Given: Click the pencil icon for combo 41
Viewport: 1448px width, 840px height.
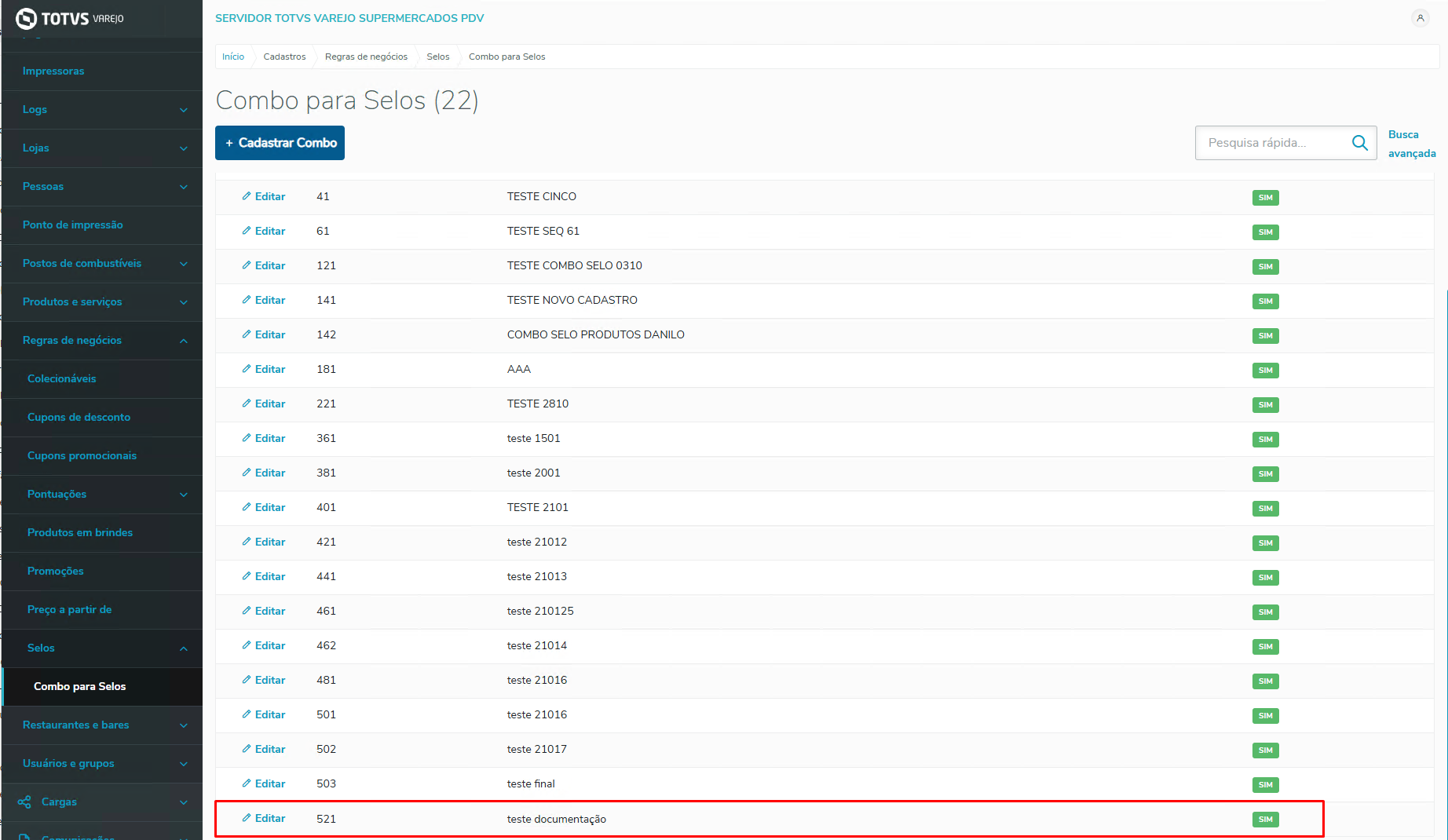Looking at the screenshot, I should point(247,196).
